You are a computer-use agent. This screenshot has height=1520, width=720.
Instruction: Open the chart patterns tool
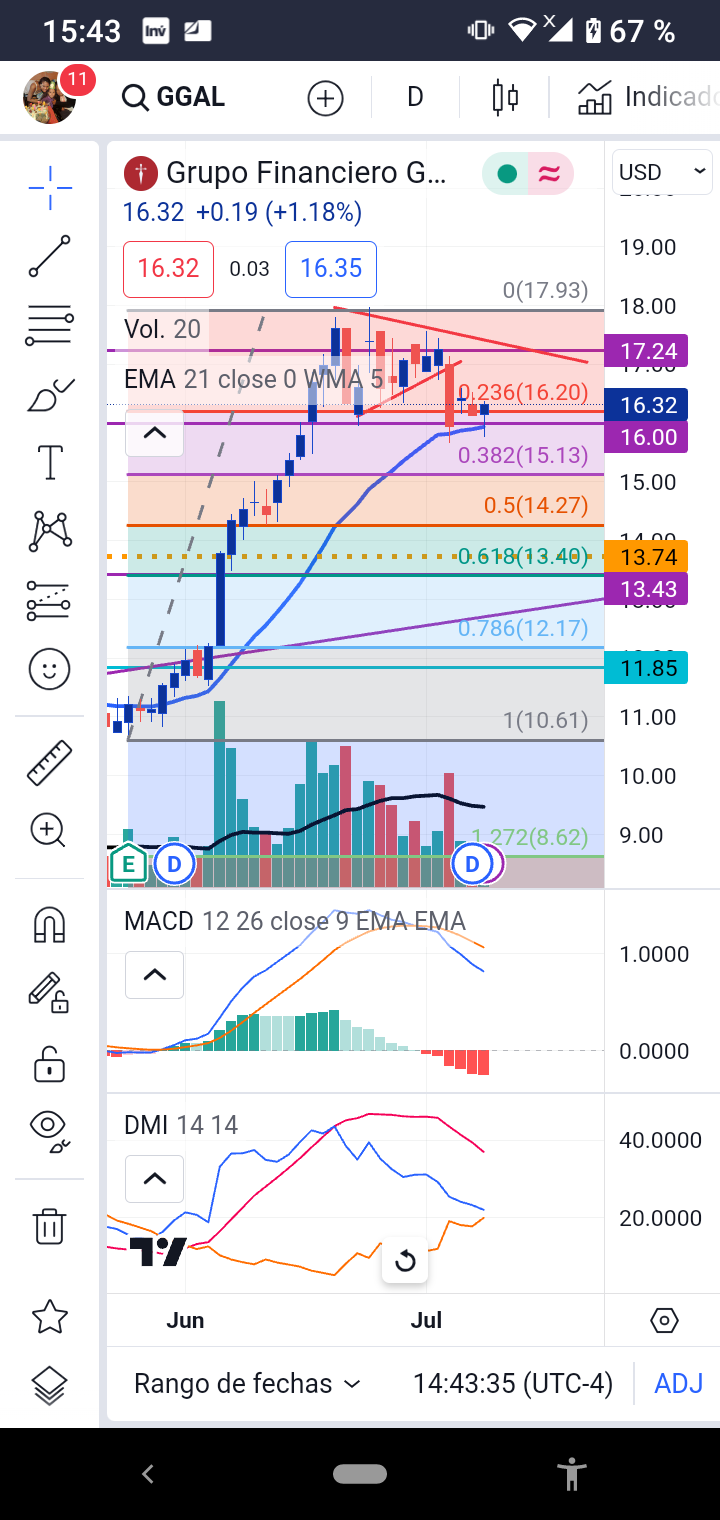coord(50,531)
